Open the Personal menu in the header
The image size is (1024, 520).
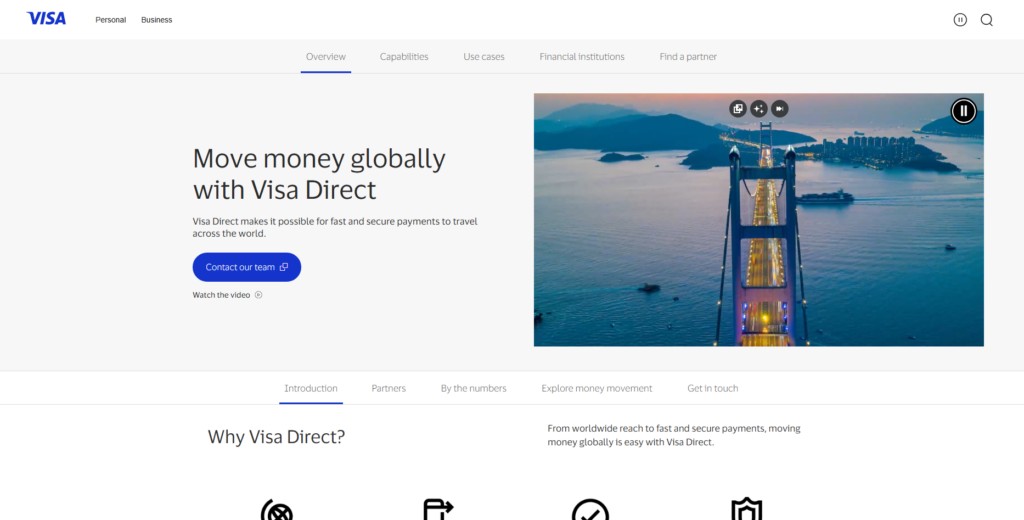point(110,20)
